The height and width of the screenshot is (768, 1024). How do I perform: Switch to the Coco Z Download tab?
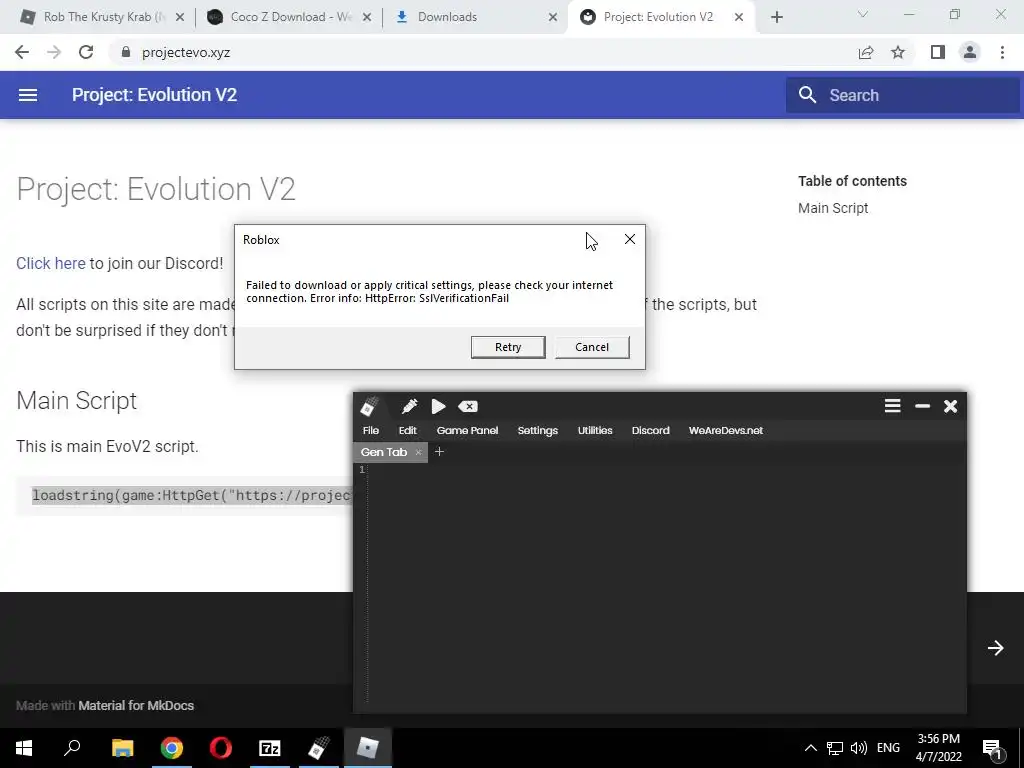pyautogui.click(x=291, y=17)
